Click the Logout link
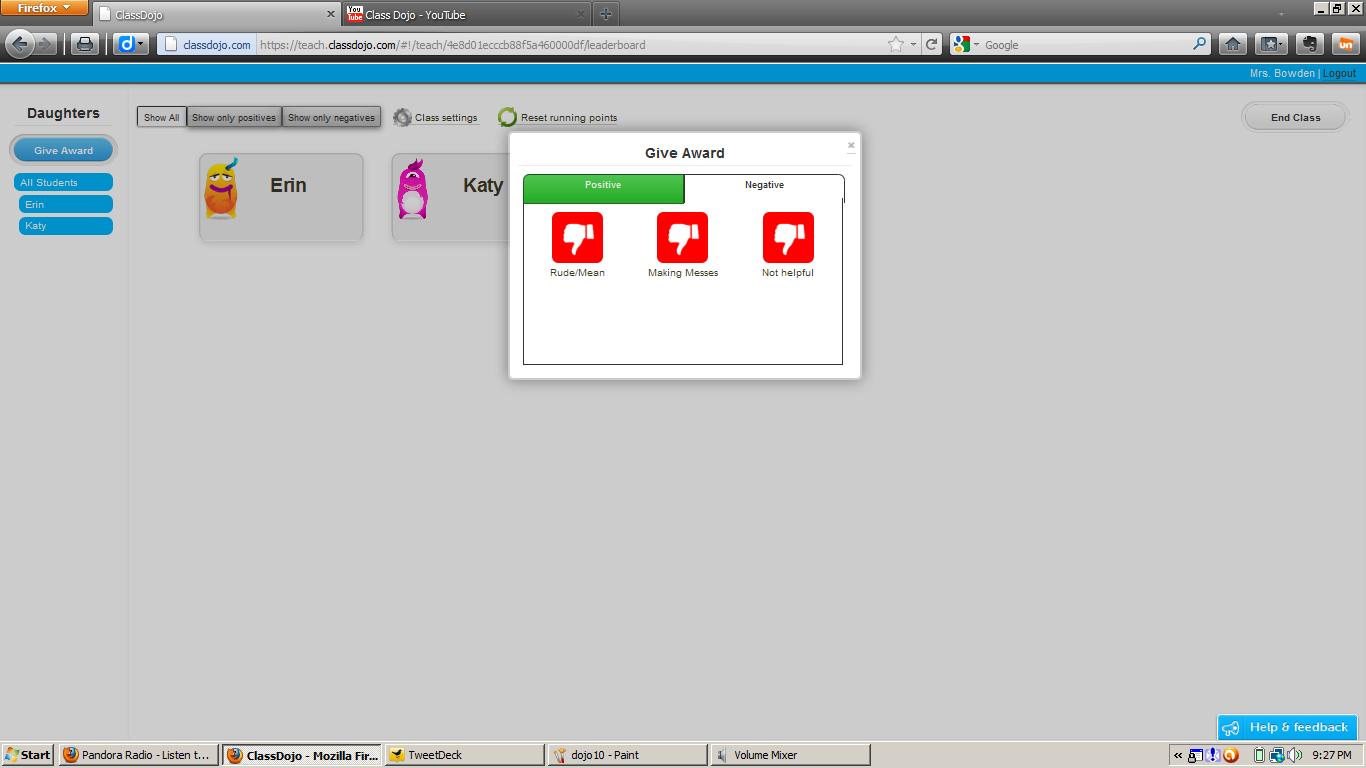 1339,73
